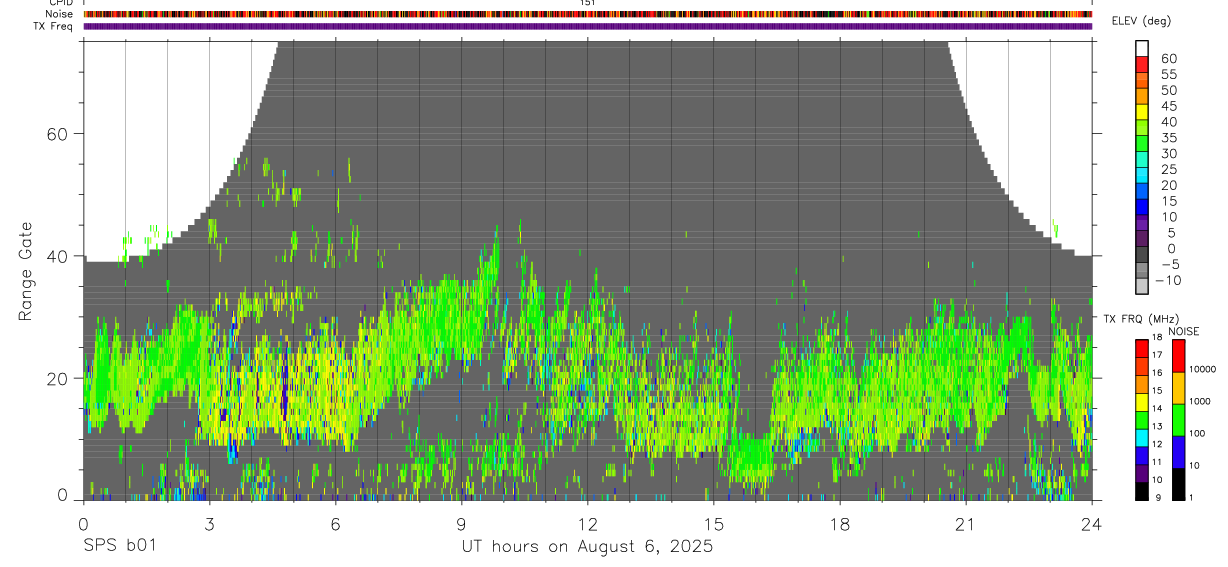Pick the green segment of NOISE bar
The height and width of the screenshot is (567, 1228).
click(1177, 420)
